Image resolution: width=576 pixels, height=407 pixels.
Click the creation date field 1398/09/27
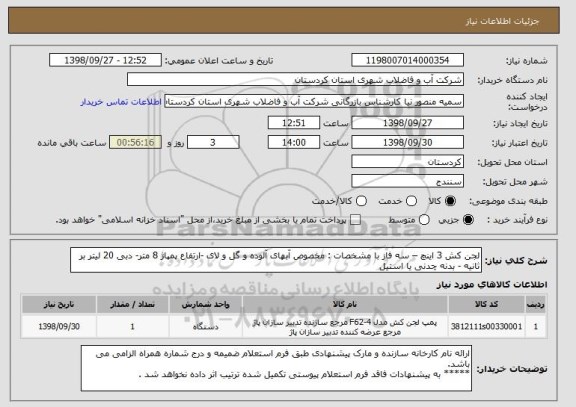(x=407, y=123)
